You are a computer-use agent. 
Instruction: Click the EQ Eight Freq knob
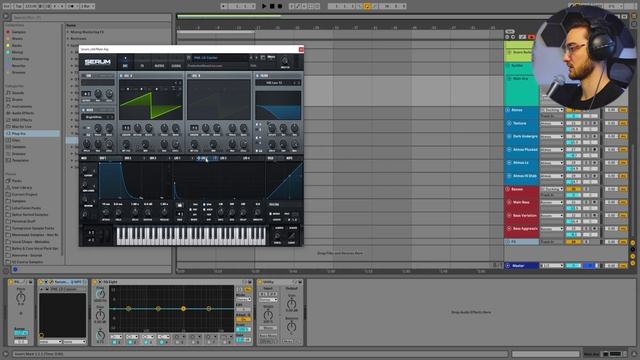[x=100, y=294]
